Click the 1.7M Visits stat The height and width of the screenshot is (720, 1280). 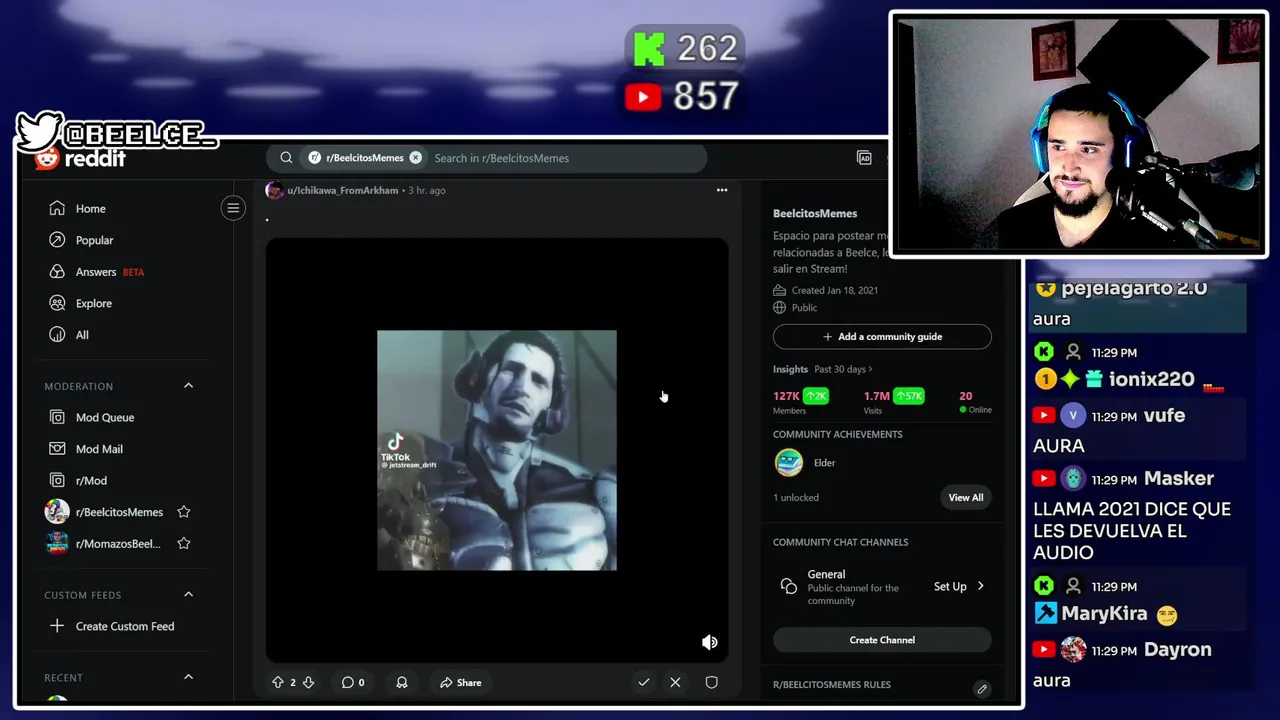[x=893, y=402]
